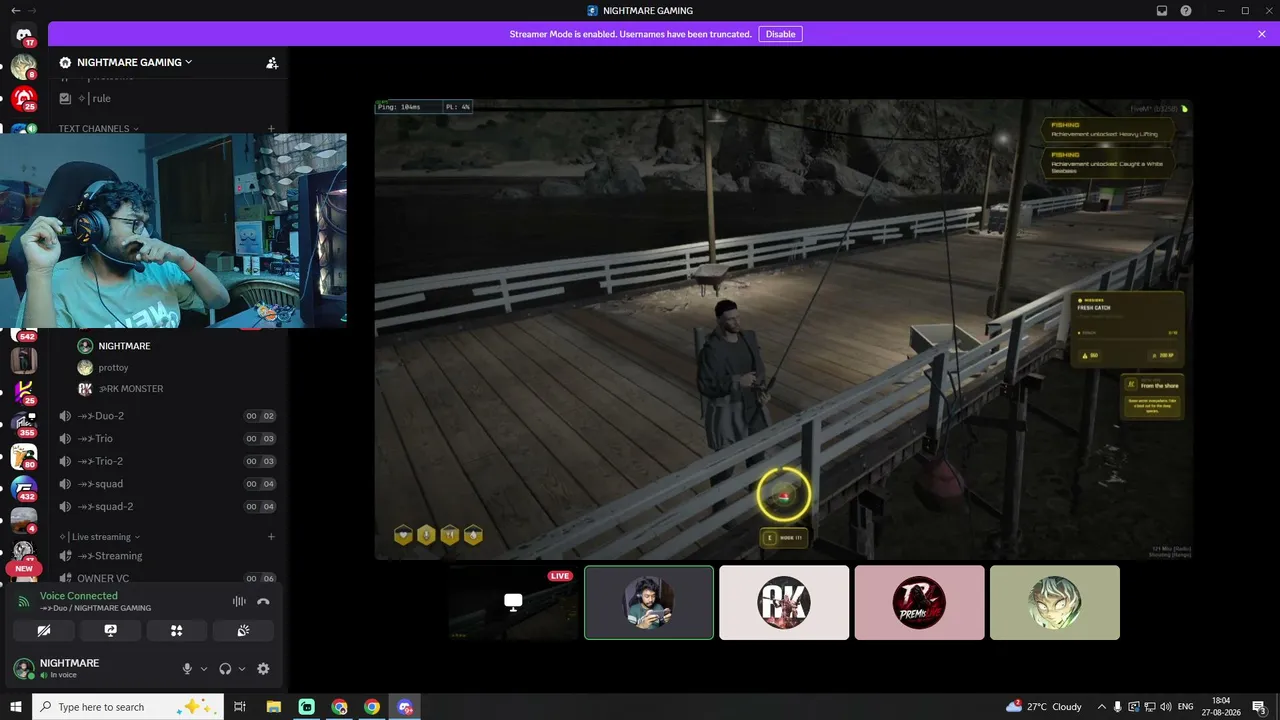Collapse the Live streaming category
Screen dimensions: 1280x720
coord(100,537)
